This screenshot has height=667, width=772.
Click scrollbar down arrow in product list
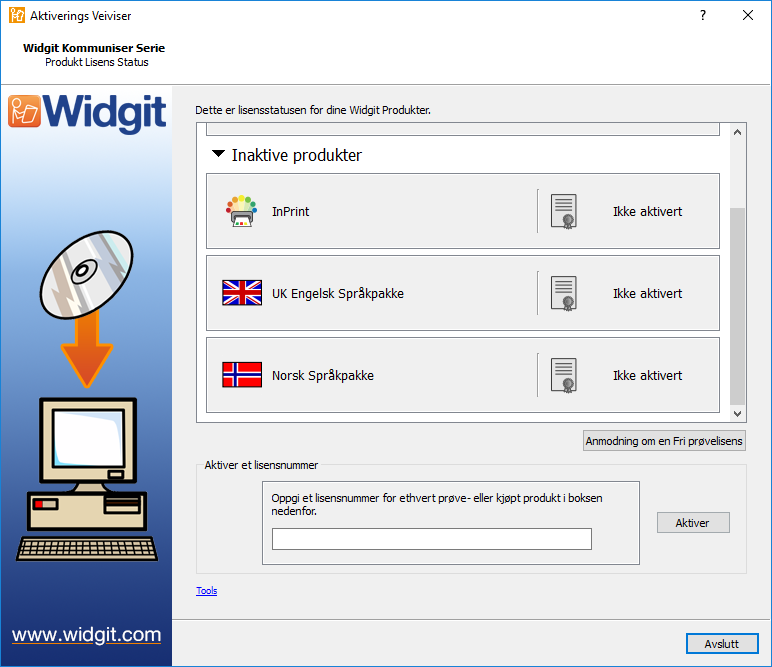pos(737,413)
